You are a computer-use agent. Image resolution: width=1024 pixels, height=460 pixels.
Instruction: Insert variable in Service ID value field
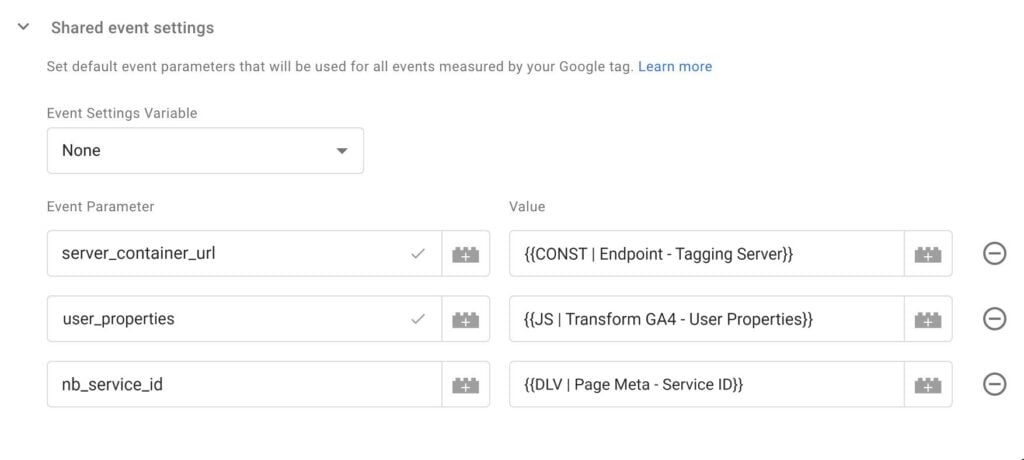pyautogui.click(x=928, y=384)
